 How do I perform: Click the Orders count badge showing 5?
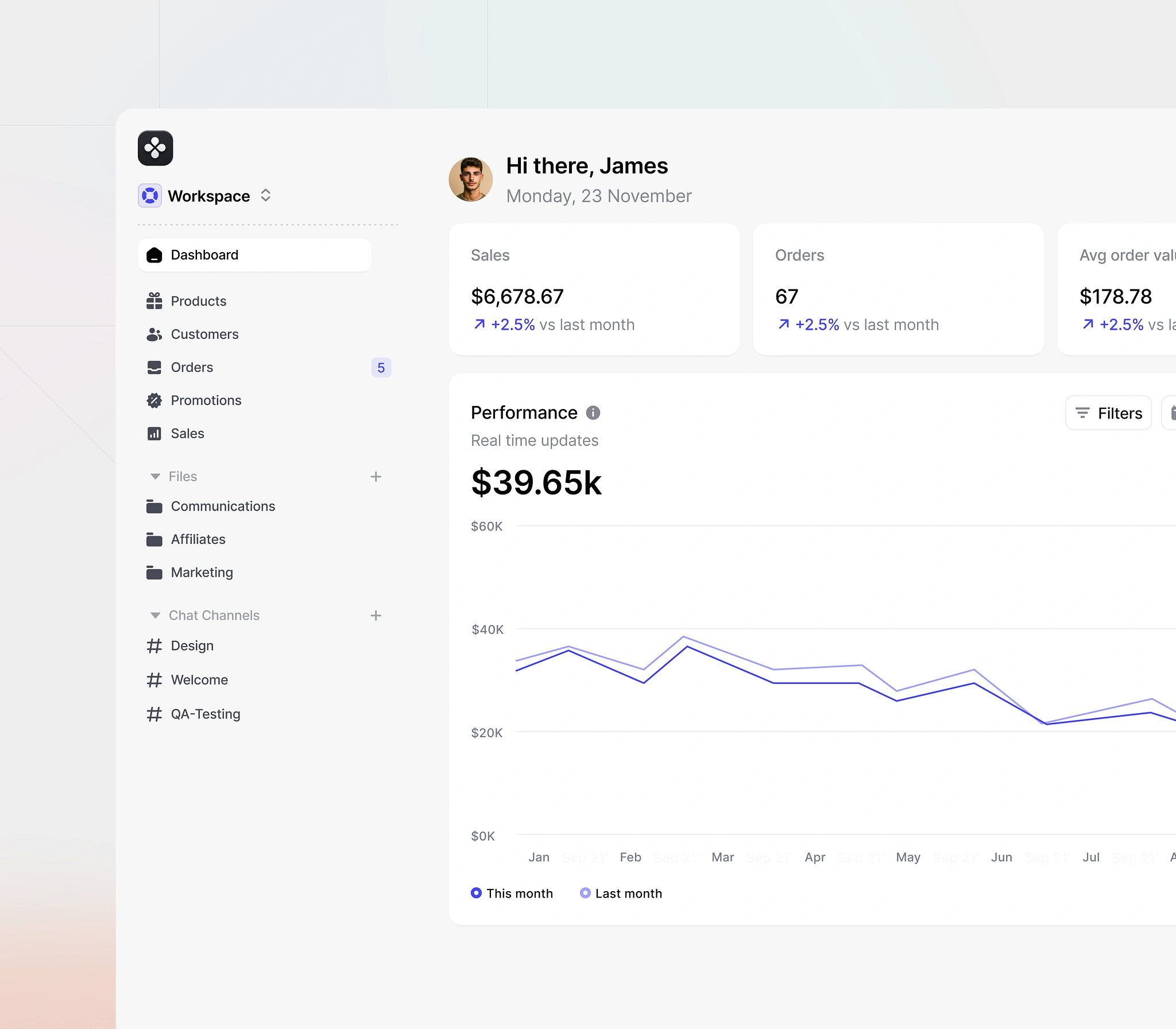tap(381, 367)
